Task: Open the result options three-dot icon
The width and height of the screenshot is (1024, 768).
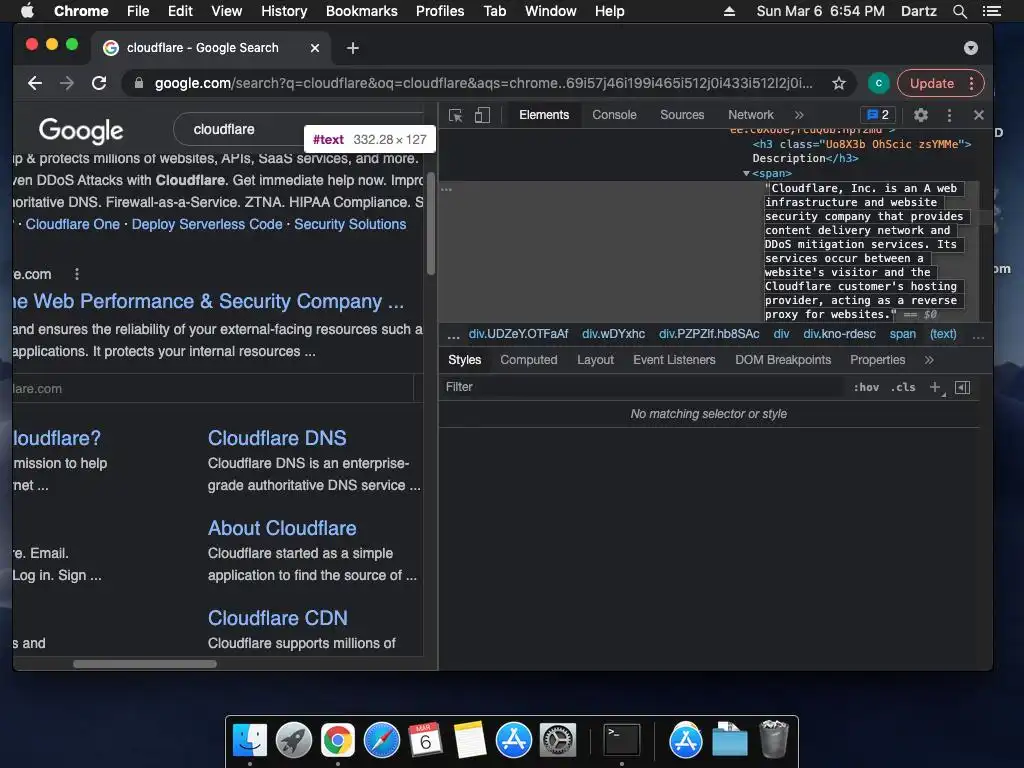Action: click(x=77, y=274)
